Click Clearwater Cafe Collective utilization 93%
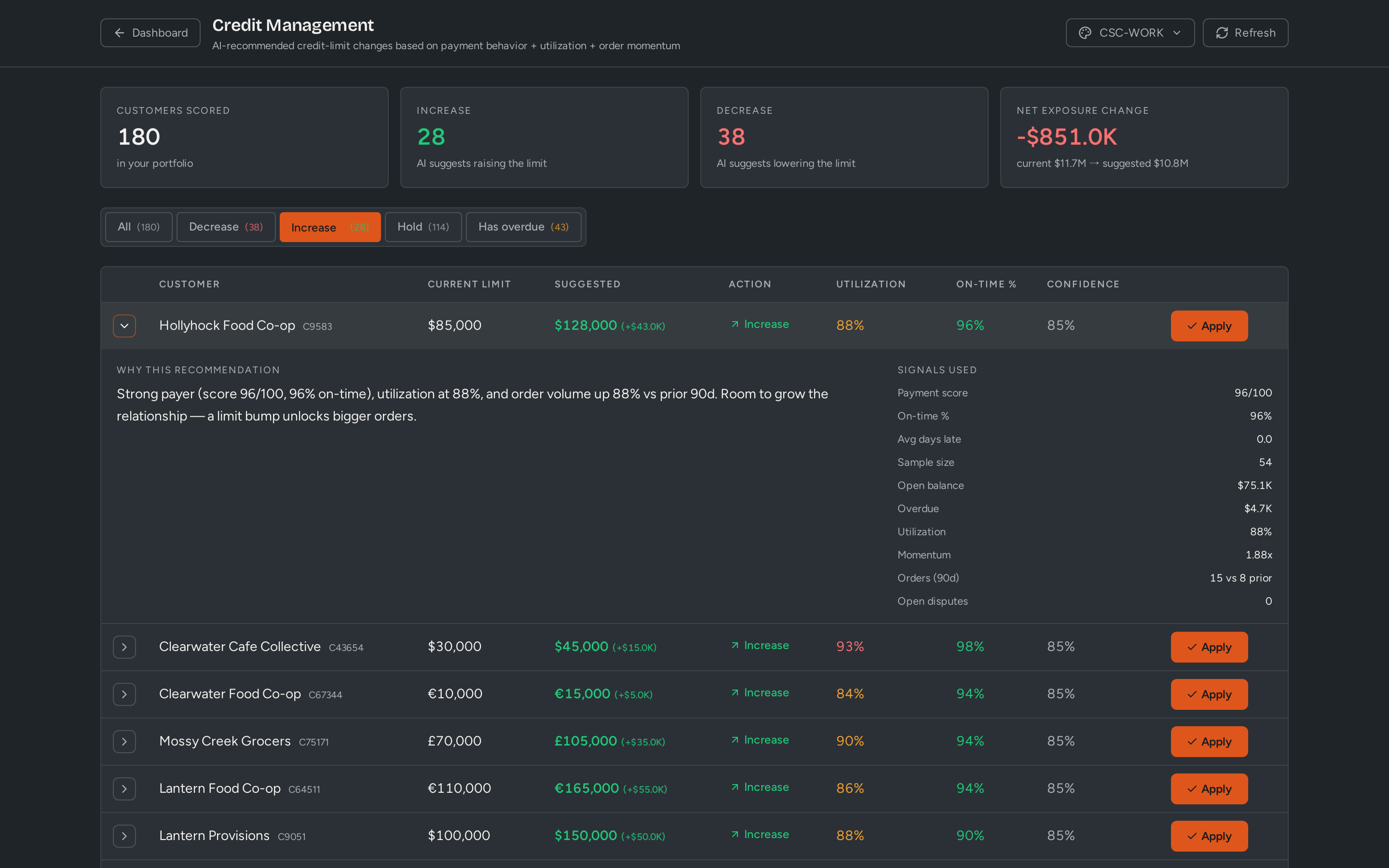Image resolution: width=1389 pixels, height=868 pixels. pos(850,646)
